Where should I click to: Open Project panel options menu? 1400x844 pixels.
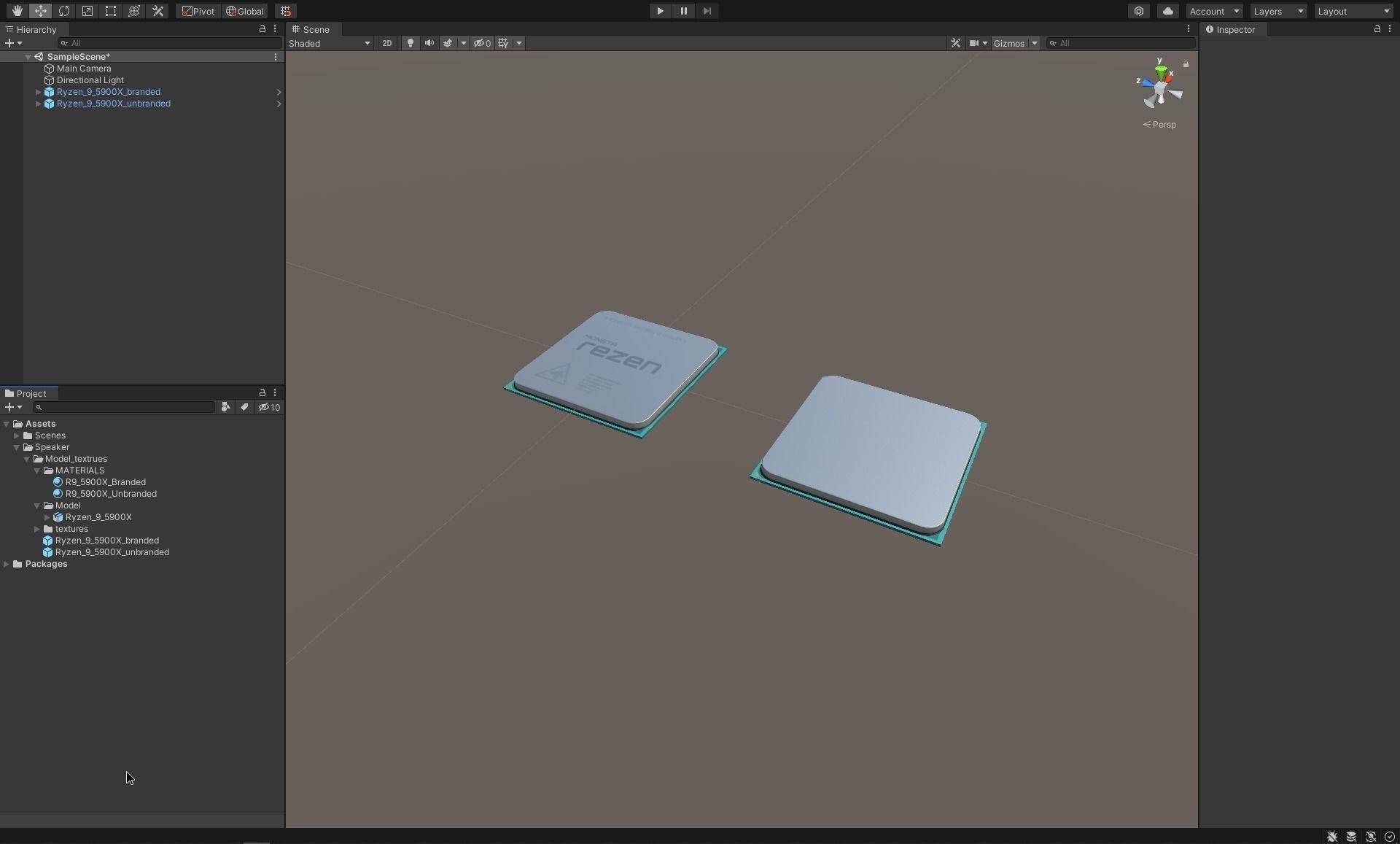pyautogui.click(x=275, y=392)
